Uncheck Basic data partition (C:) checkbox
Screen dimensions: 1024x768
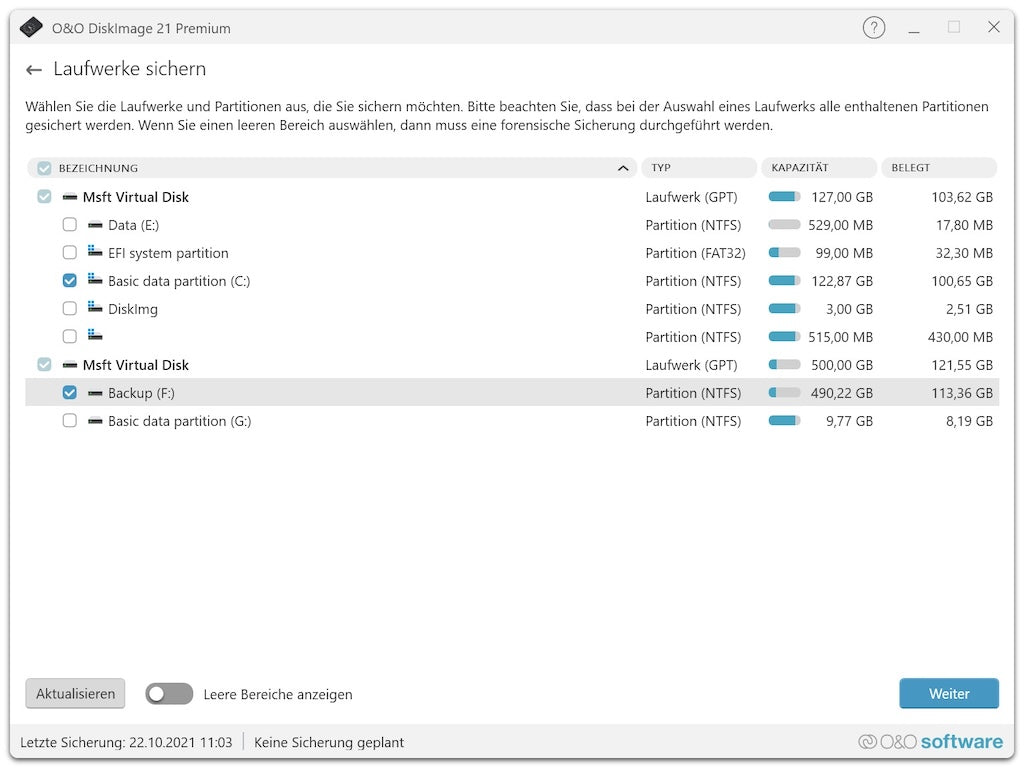tap(70, 281)
